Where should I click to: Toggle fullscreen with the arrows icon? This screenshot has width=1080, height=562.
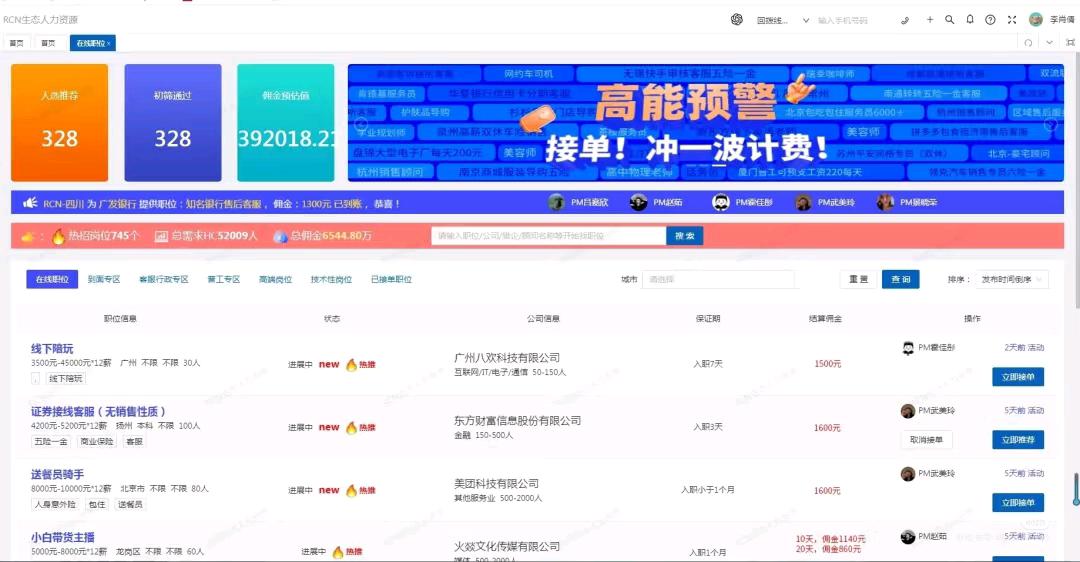pos(1012,20)
